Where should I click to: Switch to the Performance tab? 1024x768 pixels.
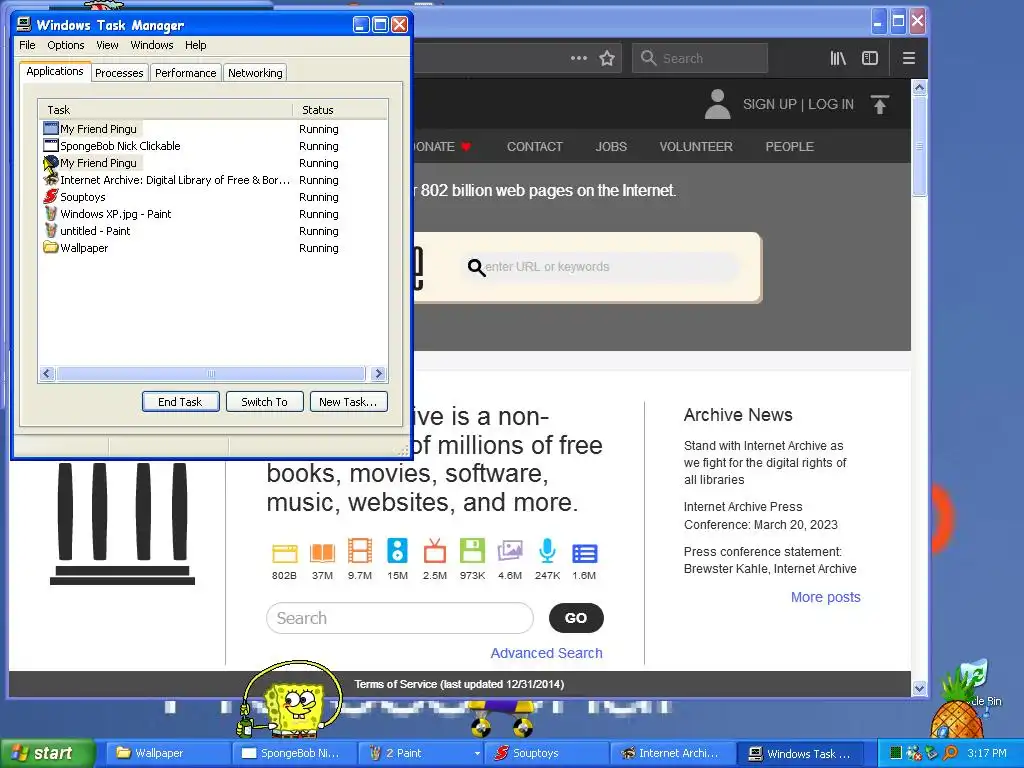(185, 72)
